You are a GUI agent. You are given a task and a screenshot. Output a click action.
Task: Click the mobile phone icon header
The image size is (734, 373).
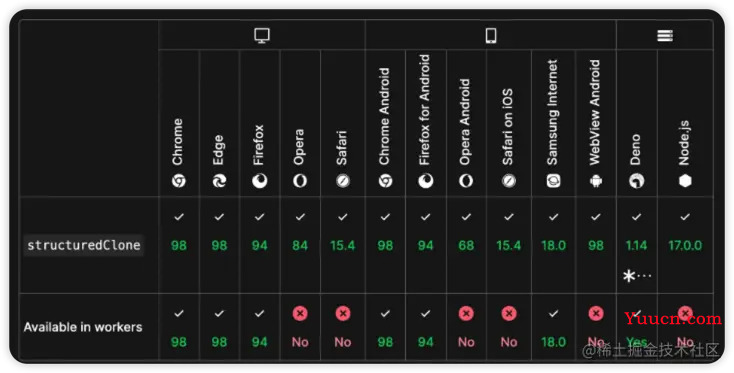(491, 36)
